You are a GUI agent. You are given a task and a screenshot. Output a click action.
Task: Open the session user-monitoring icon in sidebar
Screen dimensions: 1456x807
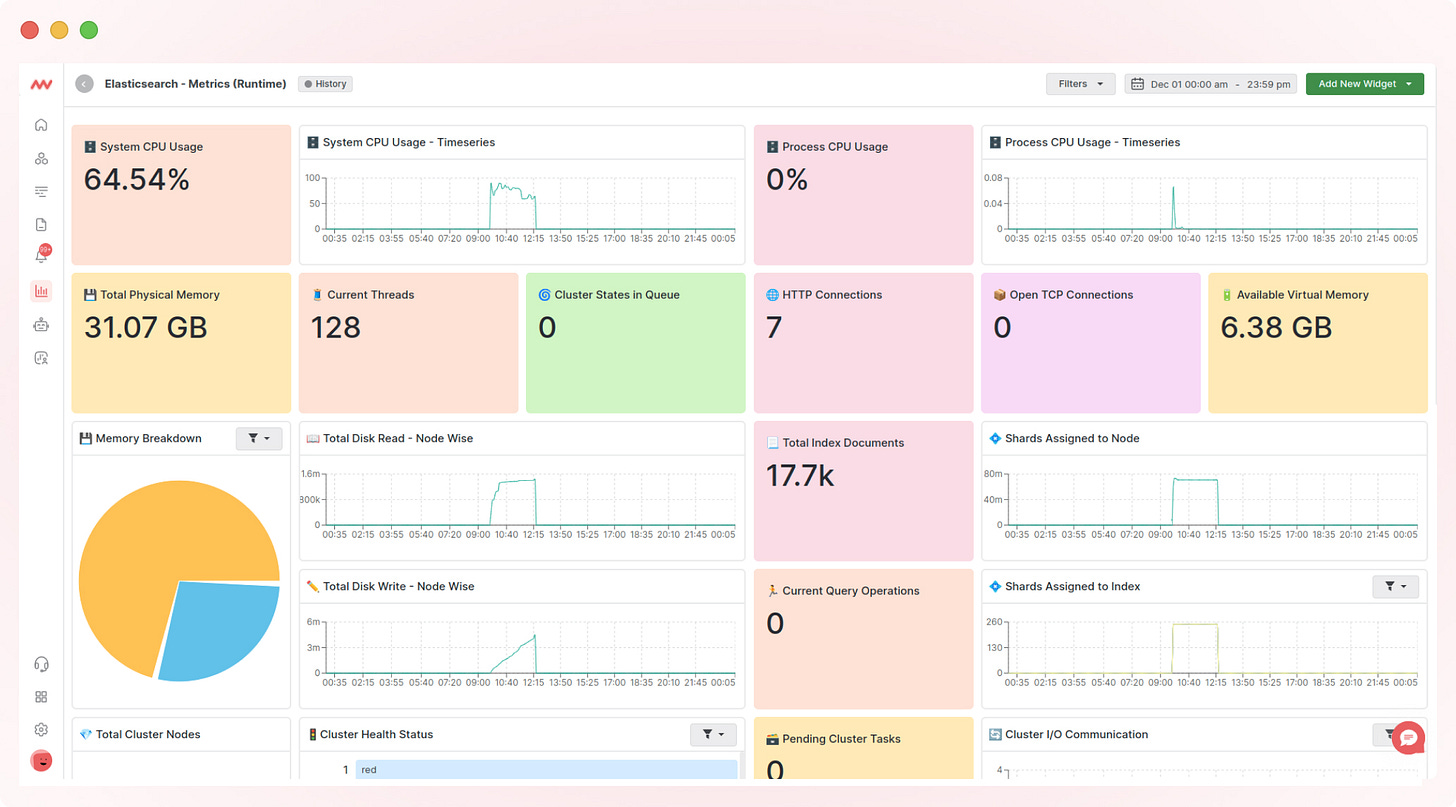(x=41, y=358)
